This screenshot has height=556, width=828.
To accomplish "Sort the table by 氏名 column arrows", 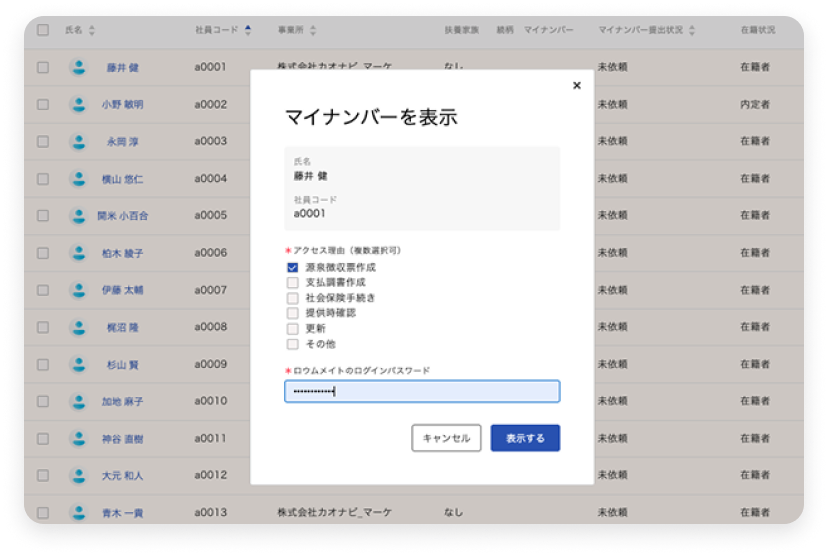I will point(92,31).
